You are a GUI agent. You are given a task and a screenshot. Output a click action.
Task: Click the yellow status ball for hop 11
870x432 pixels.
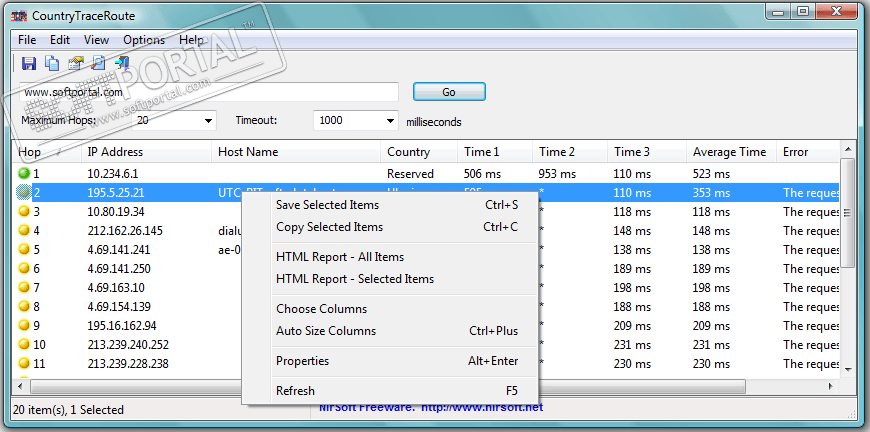(24, 363)
